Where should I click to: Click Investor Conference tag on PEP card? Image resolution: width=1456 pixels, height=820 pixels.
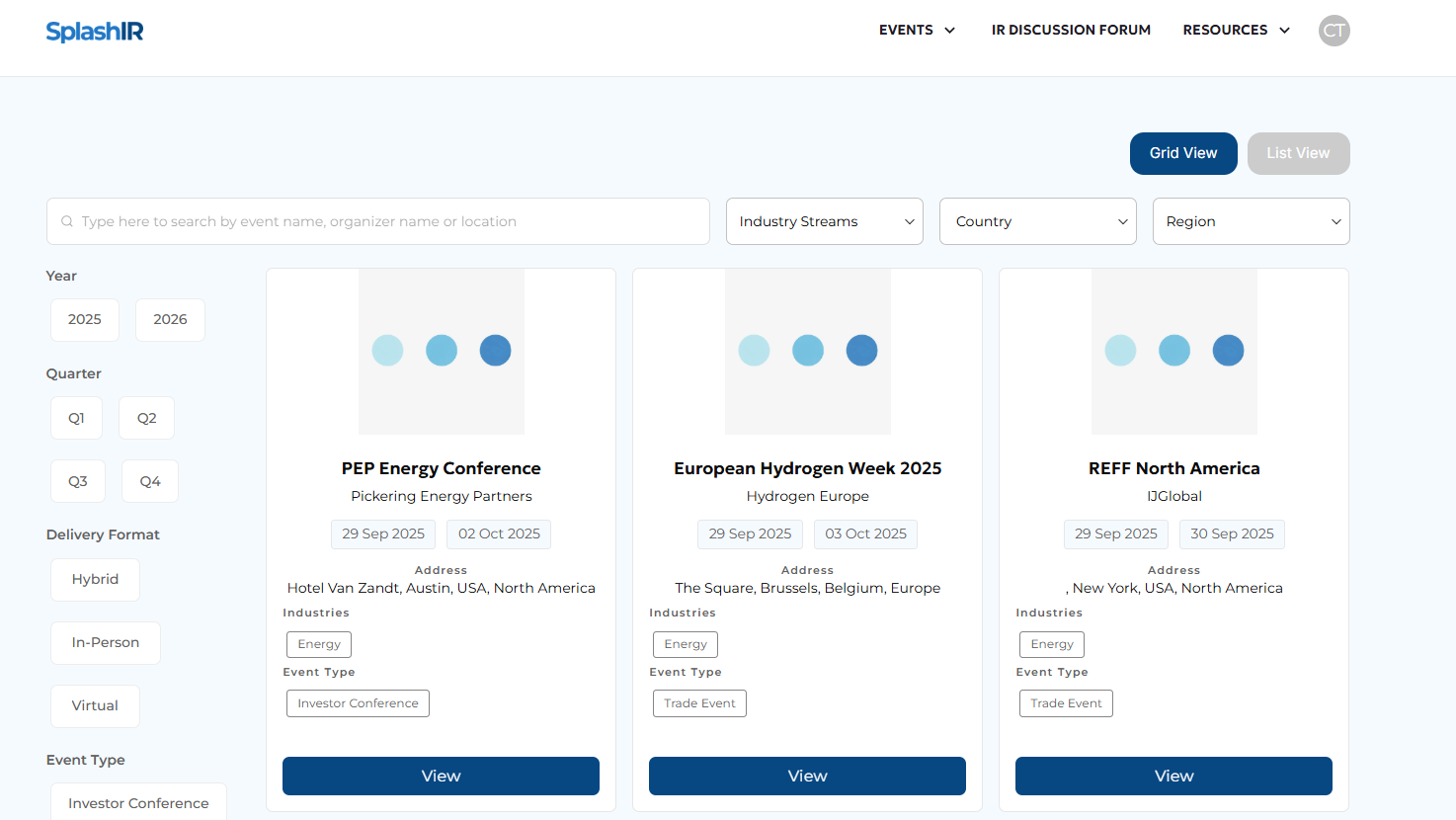[358, 703]
